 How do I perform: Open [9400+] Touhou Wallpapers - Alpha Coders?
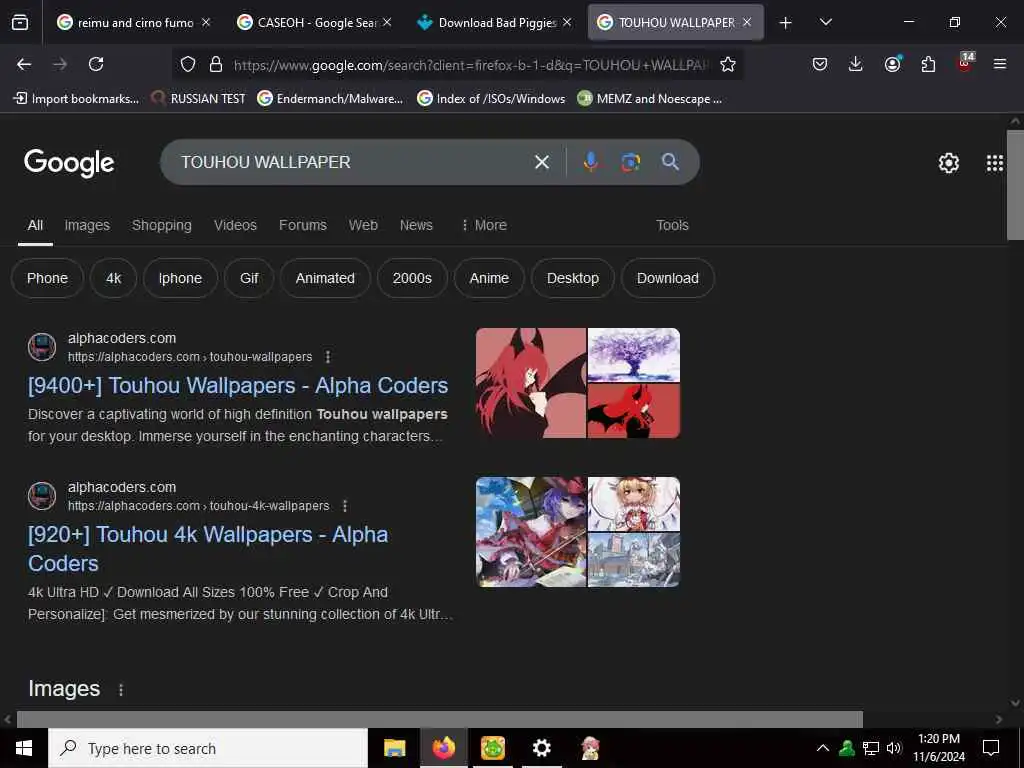tap(238, 385)
